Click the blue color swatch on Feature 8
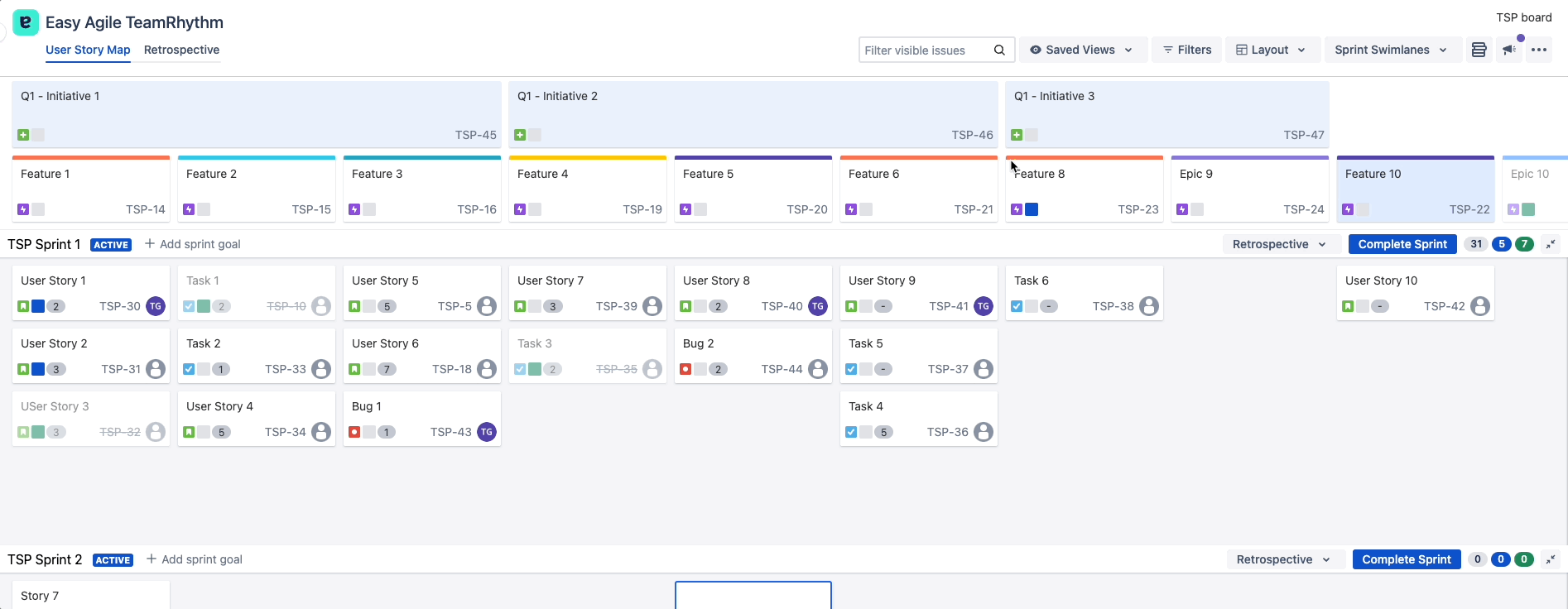 [1032, 209]
